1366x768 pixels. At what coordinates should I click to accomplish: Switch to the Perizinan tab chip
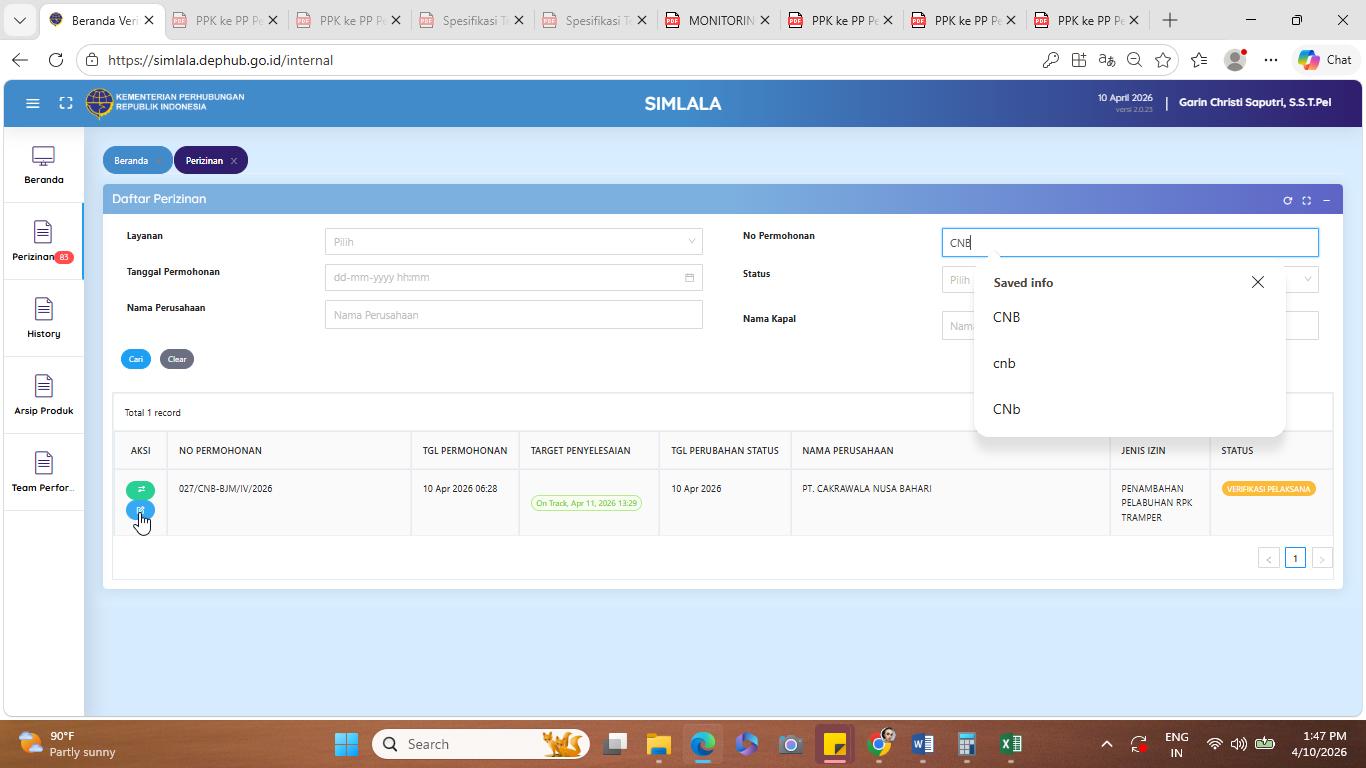point(204,161)
